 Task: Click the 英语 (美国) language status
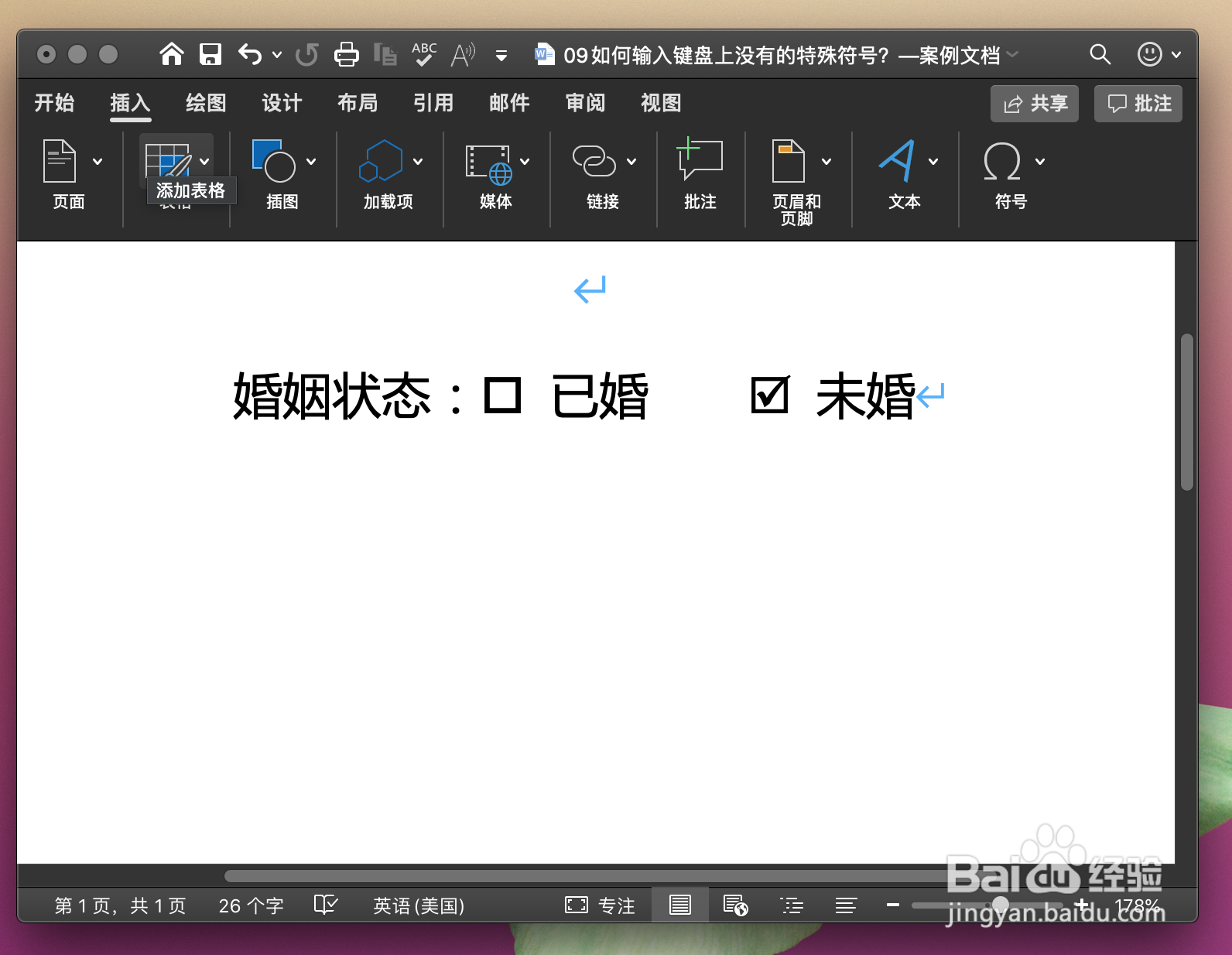coord(419,905)
